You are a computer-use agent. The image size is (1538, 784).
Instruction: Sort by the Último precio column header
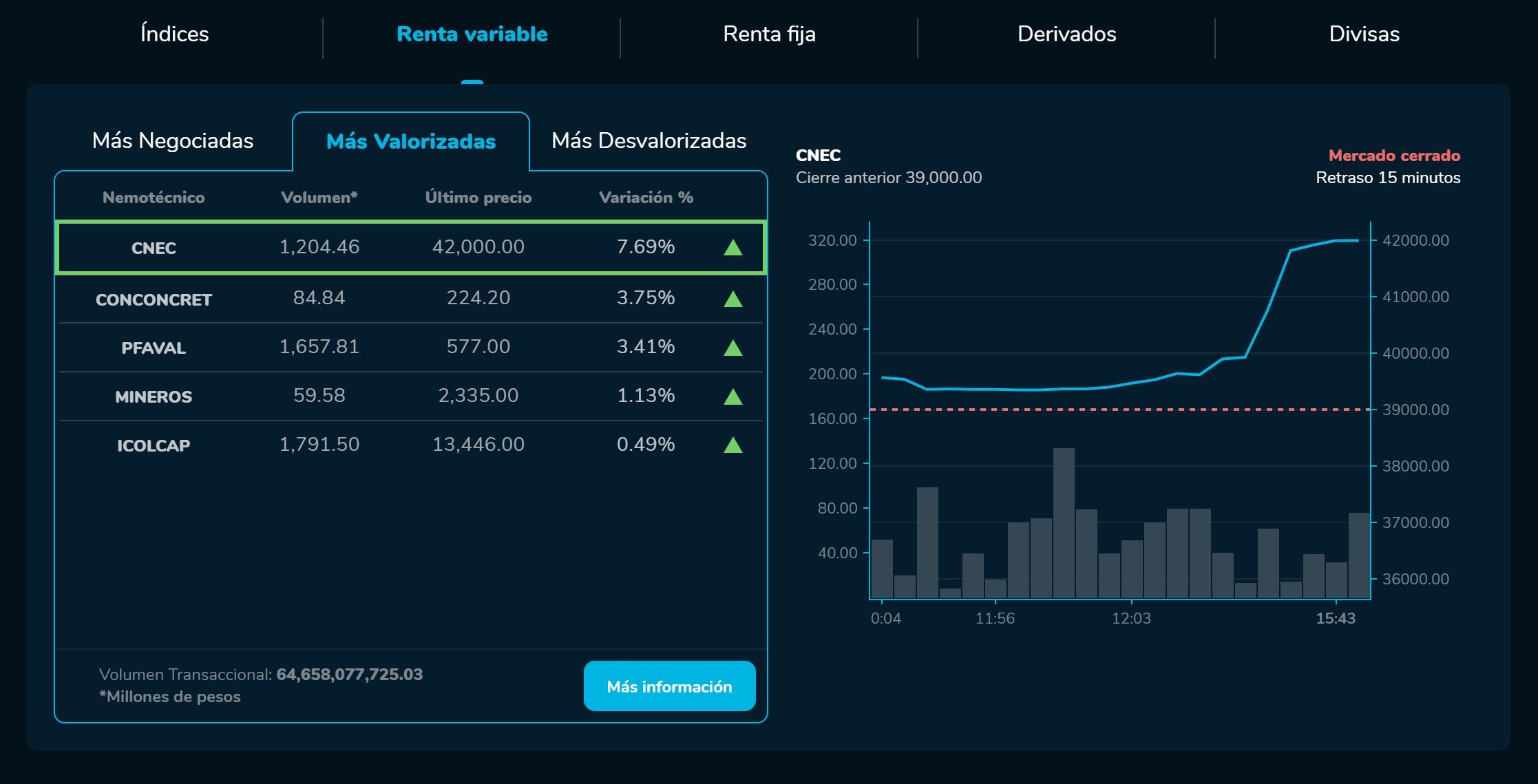coord(477,197)
